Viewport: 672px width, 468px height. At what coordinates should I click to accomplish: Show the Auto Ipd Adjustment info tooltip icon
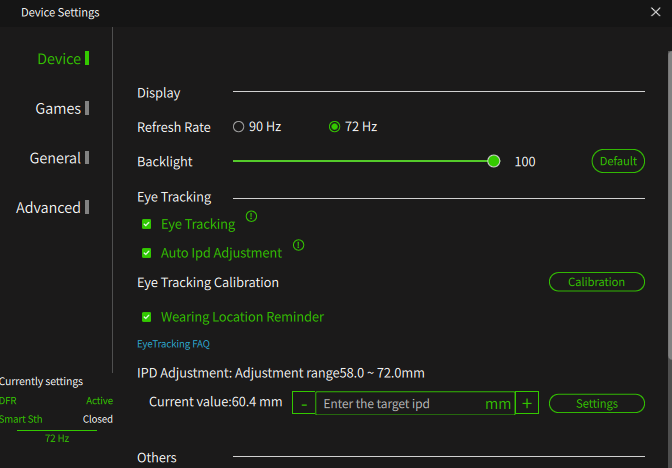pos(298,245)
